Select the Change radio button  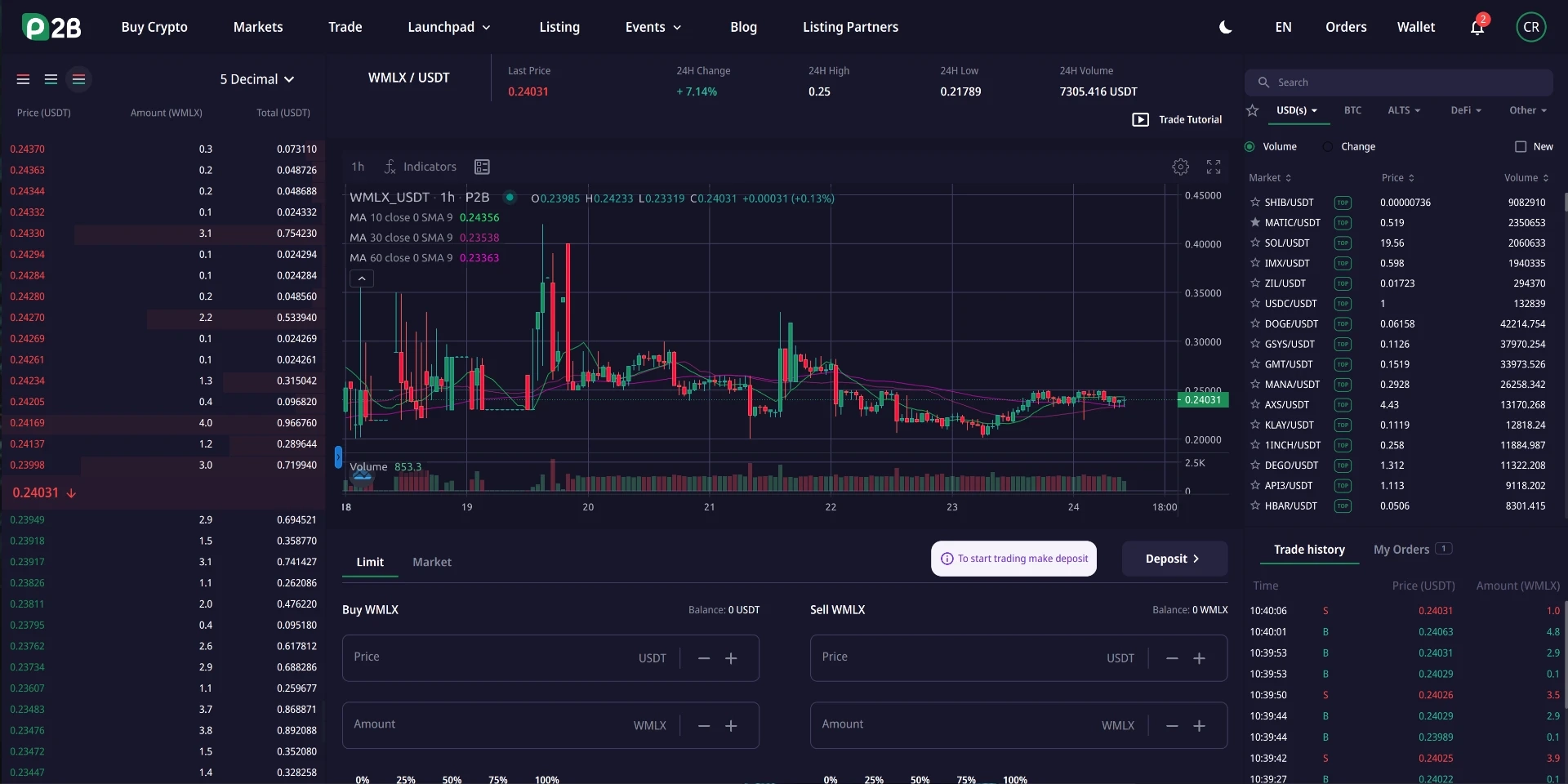click(1328, 147)
